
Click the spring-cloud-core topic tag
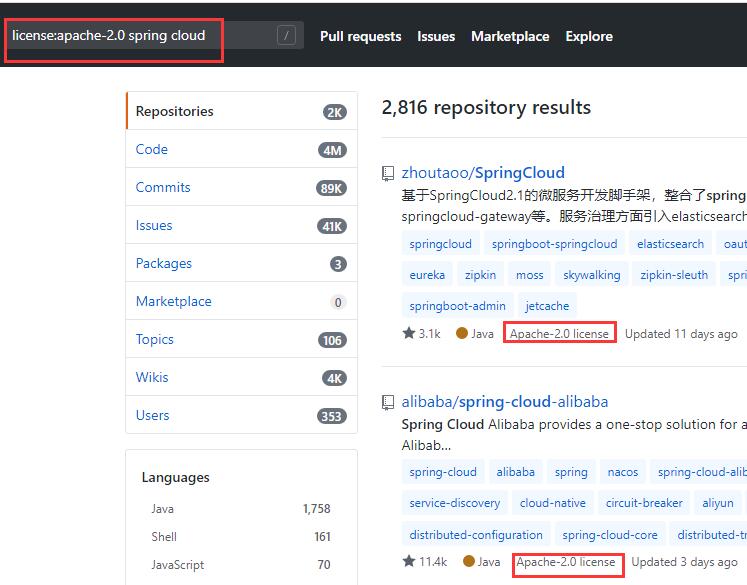click(x=610, y=535)
